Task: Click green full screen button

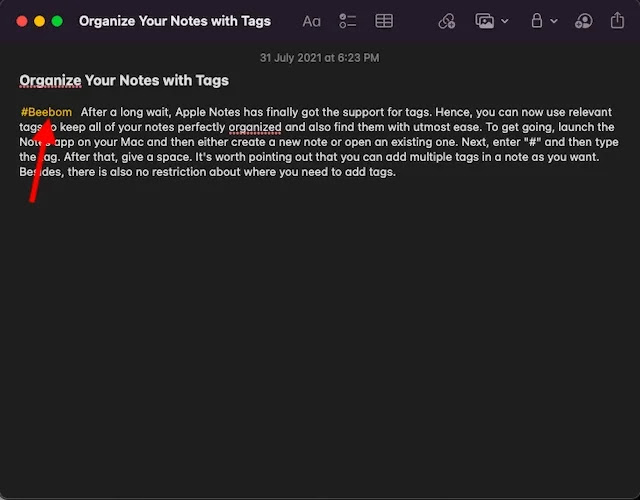Action: [58, 21]
